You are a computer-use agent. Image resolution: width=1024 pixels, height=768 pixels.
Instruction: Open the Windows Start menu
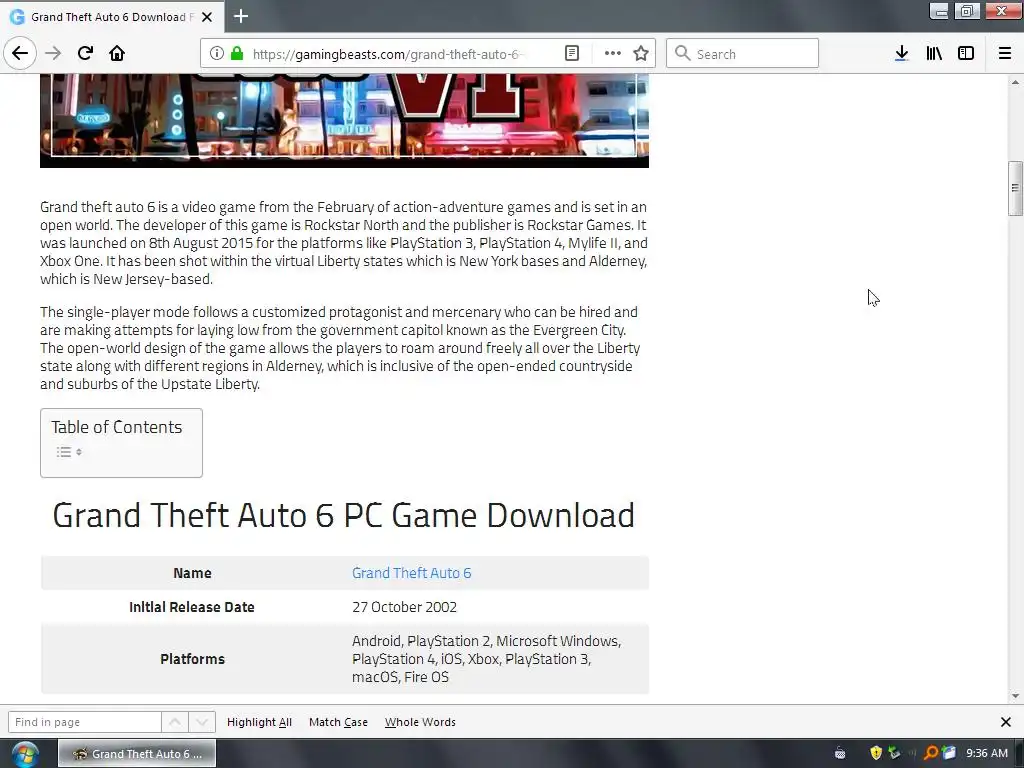coord(25,754)
